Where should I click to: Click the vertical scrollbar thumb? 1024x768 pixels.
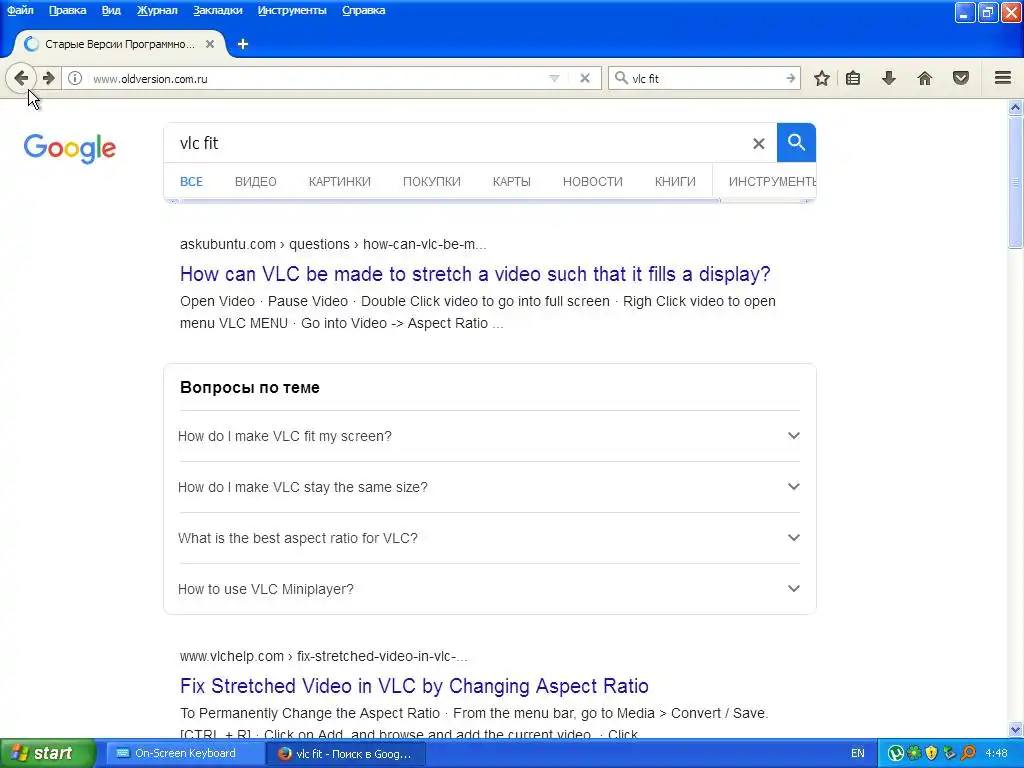coord(1016,182)
